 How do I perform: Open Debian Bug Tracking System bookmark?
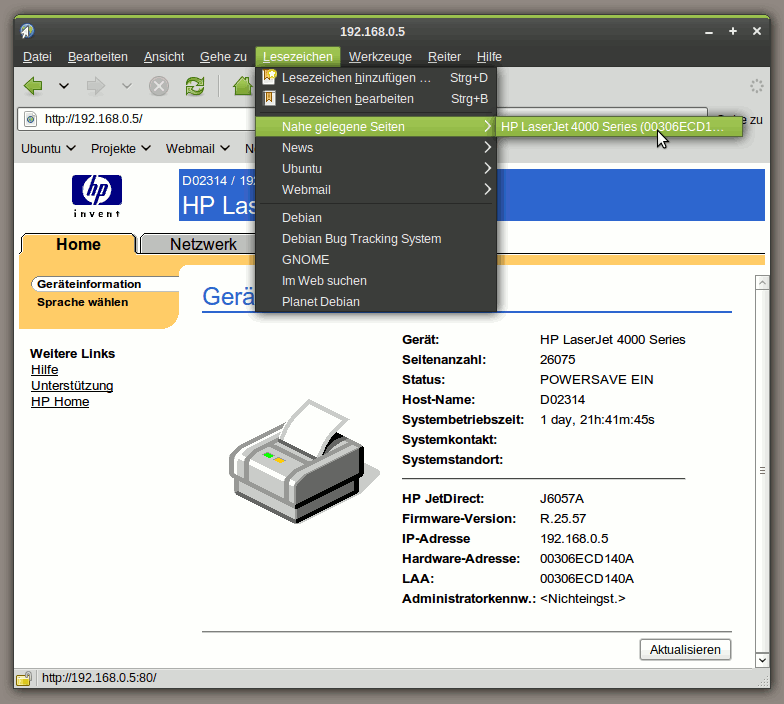[x=376, y=238]
